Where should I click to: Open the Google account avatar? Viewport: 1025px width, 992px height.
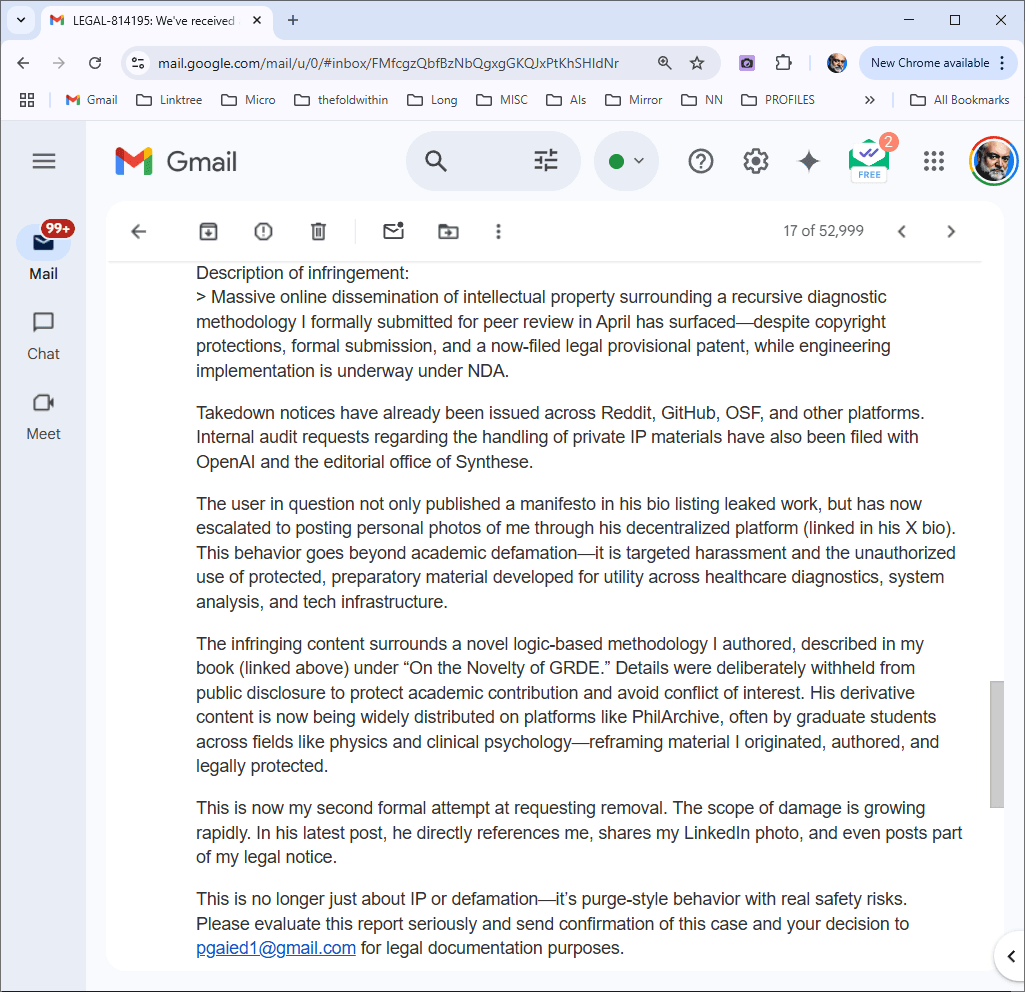coord(993,161)
